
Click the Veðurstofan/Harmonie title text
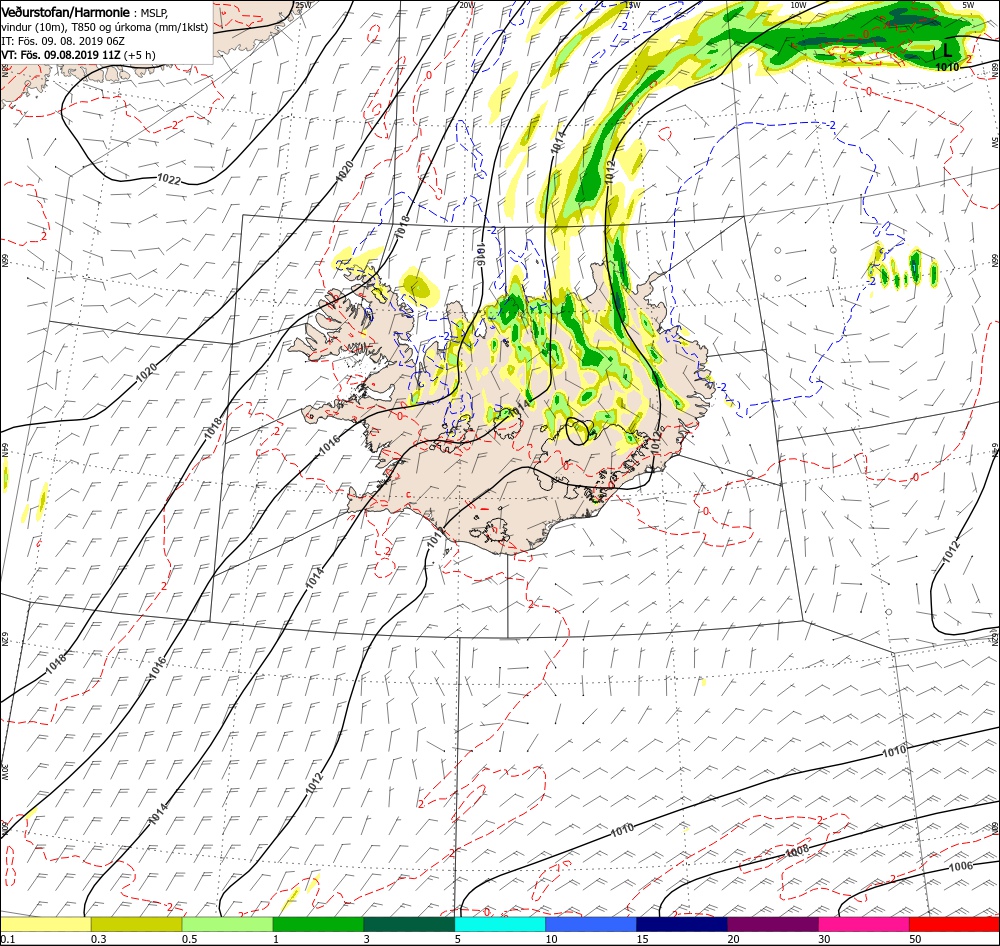(66, 12)
